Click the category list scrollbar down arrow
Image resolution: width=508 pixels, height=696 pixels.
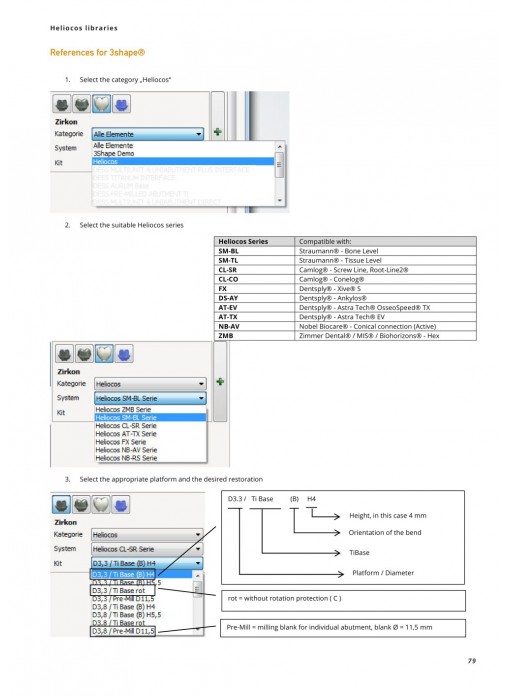279,201
